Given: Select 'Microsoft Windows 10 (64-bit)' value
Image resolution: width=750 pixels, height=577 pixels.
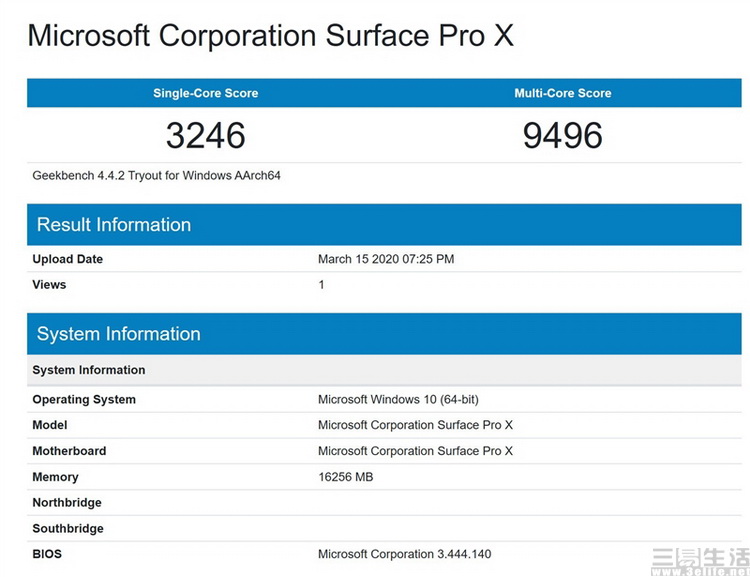Looking at the screenshot, I should 398,399.
